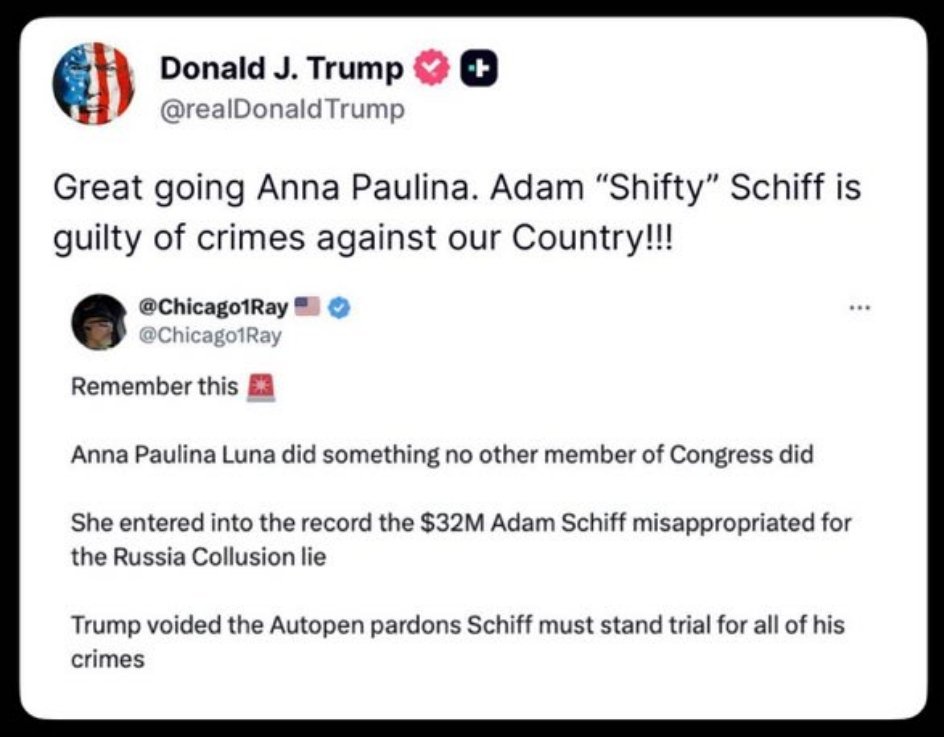
Task: Click the red siren emoji
Action: [259, 387]
